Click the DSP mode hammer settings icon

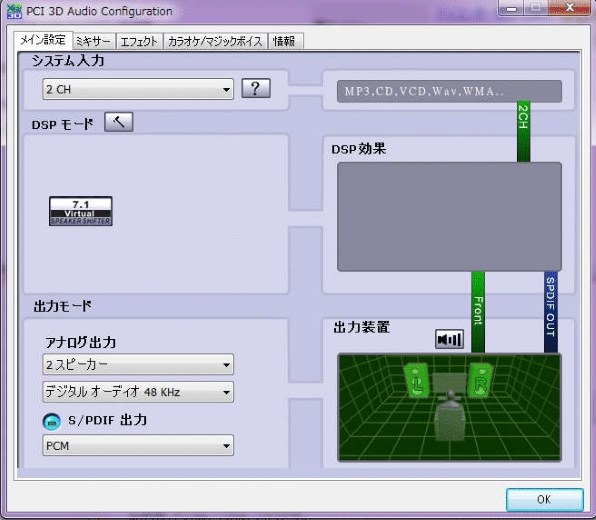tap(119, 122)
